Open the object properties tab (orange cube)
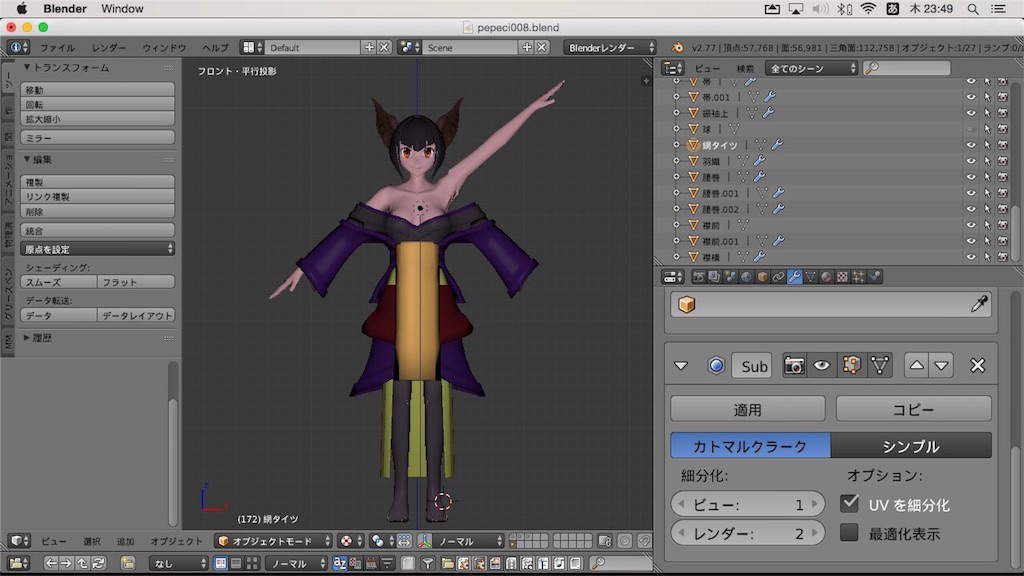 pyautogui.click(x=762, y=277)
